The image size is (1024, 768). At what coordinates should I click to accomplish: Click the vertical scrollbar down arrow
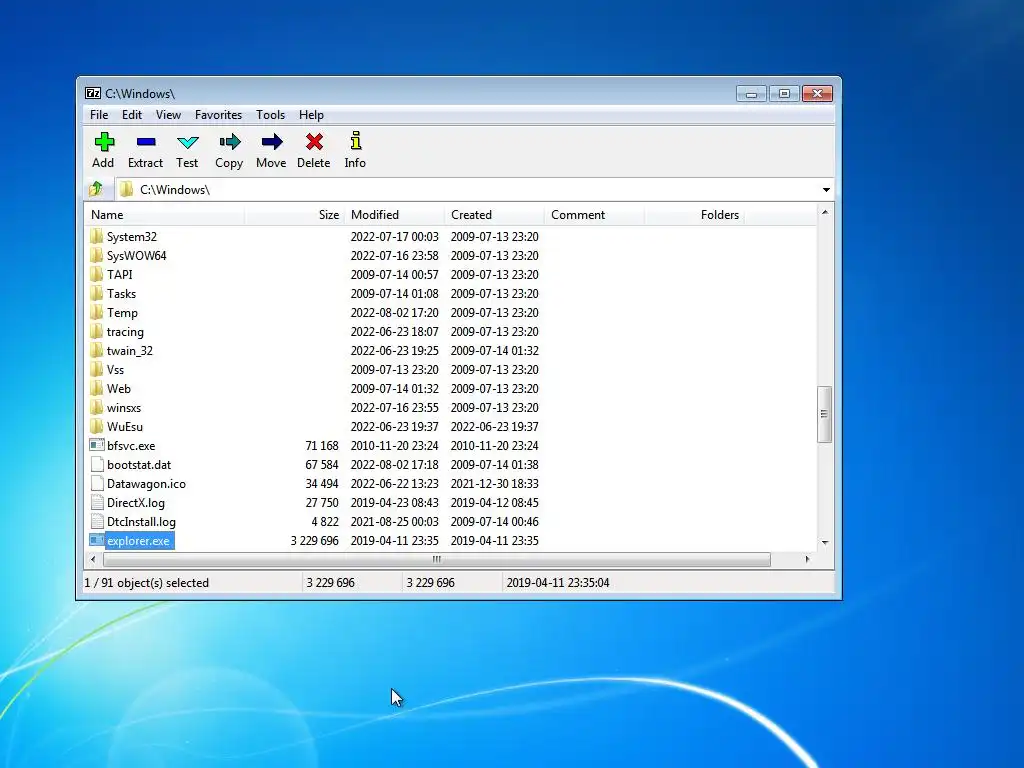[x=825, y=542]
